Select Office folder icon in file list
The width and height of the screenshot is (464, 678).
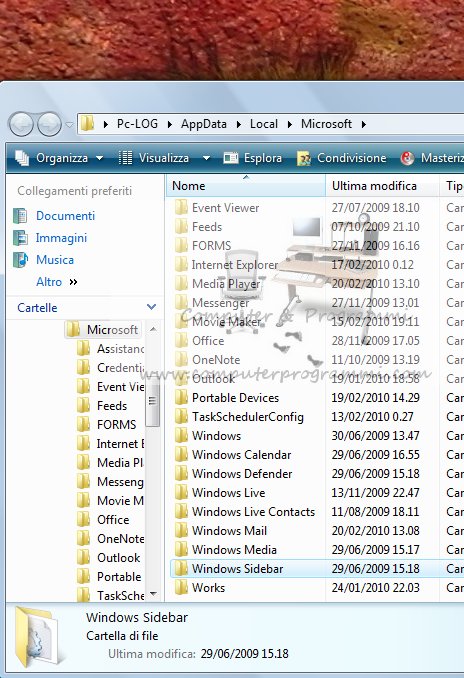[181, 341]
